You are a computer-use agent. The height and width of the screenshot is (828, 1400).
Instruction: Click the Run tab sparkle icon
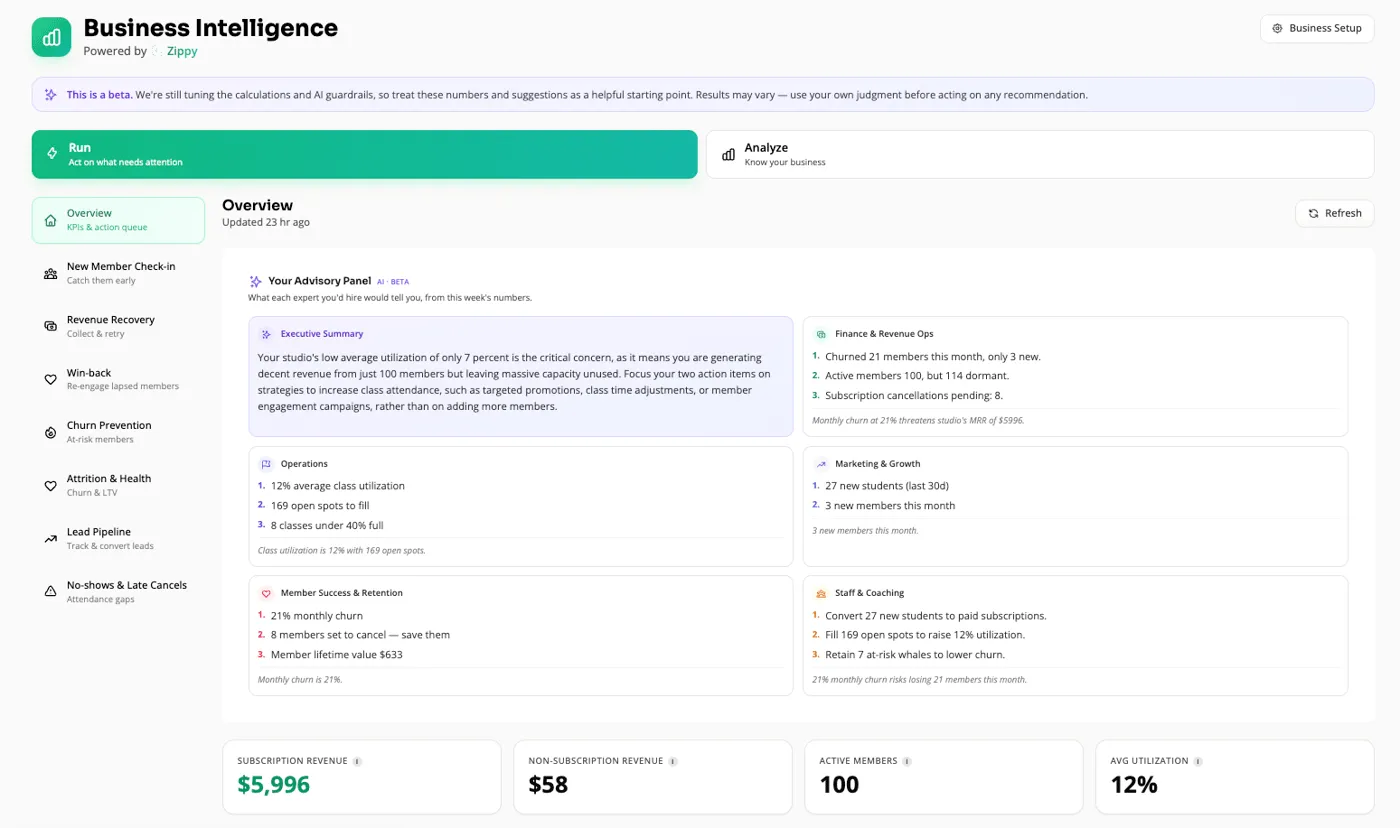coord(52,154)
